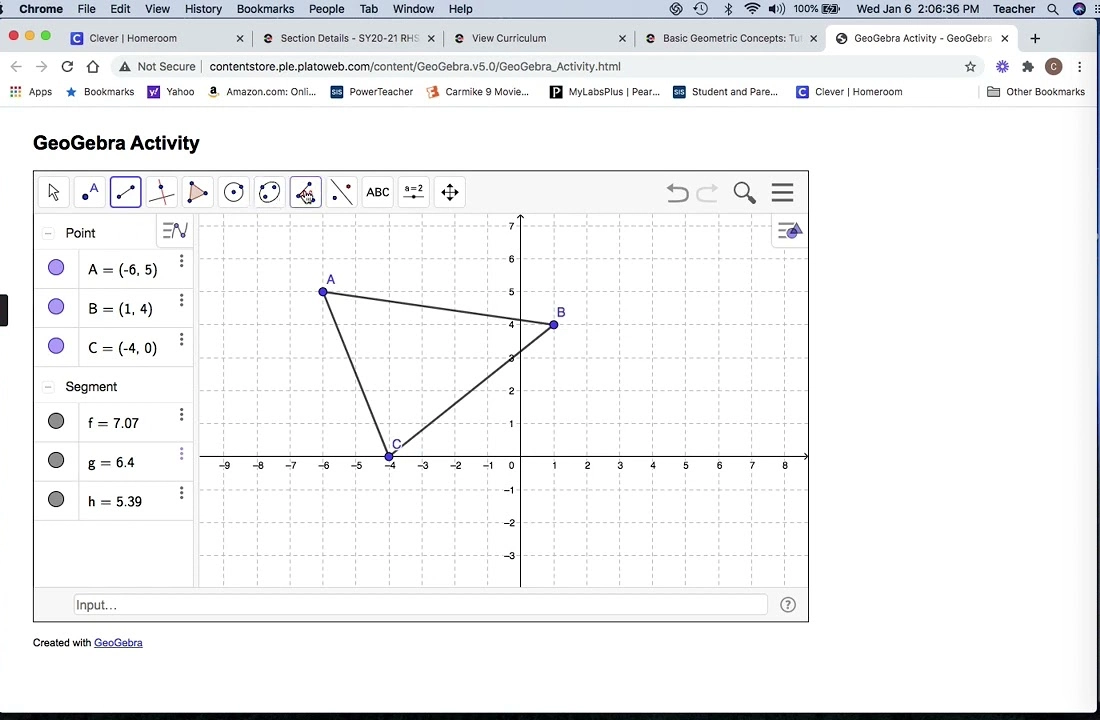Viewport: 1100px width, 720px height.
Task: Open MyLabsPlus Pearson bookmark
Action: coord(604,92)
